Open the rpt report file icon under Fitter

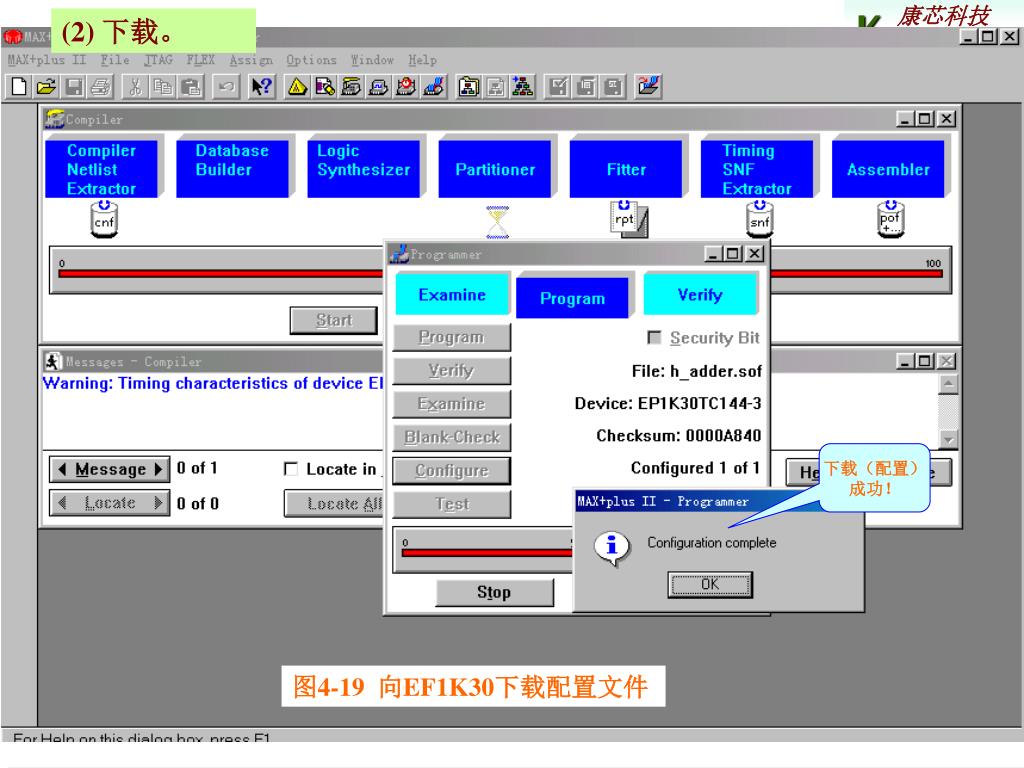tap(628, 219)
